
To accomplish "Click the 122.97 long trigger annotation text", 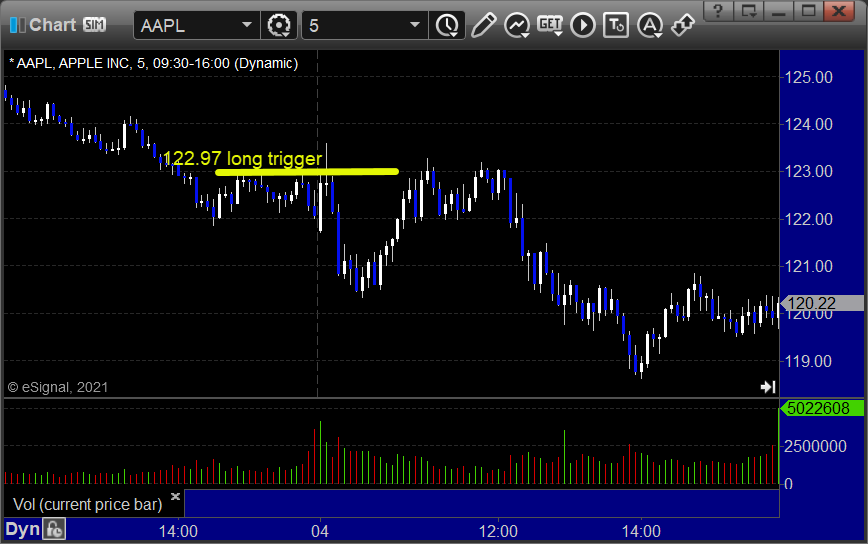I will coord(242,158).
